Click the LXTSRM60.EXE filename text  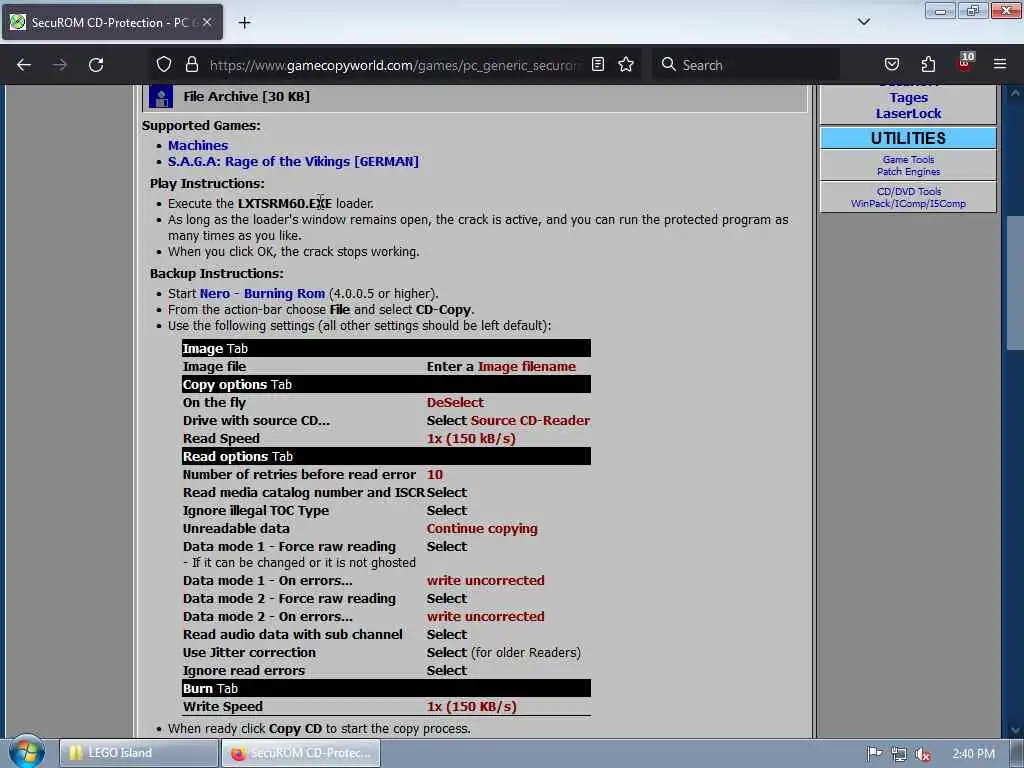pos(285,204)
